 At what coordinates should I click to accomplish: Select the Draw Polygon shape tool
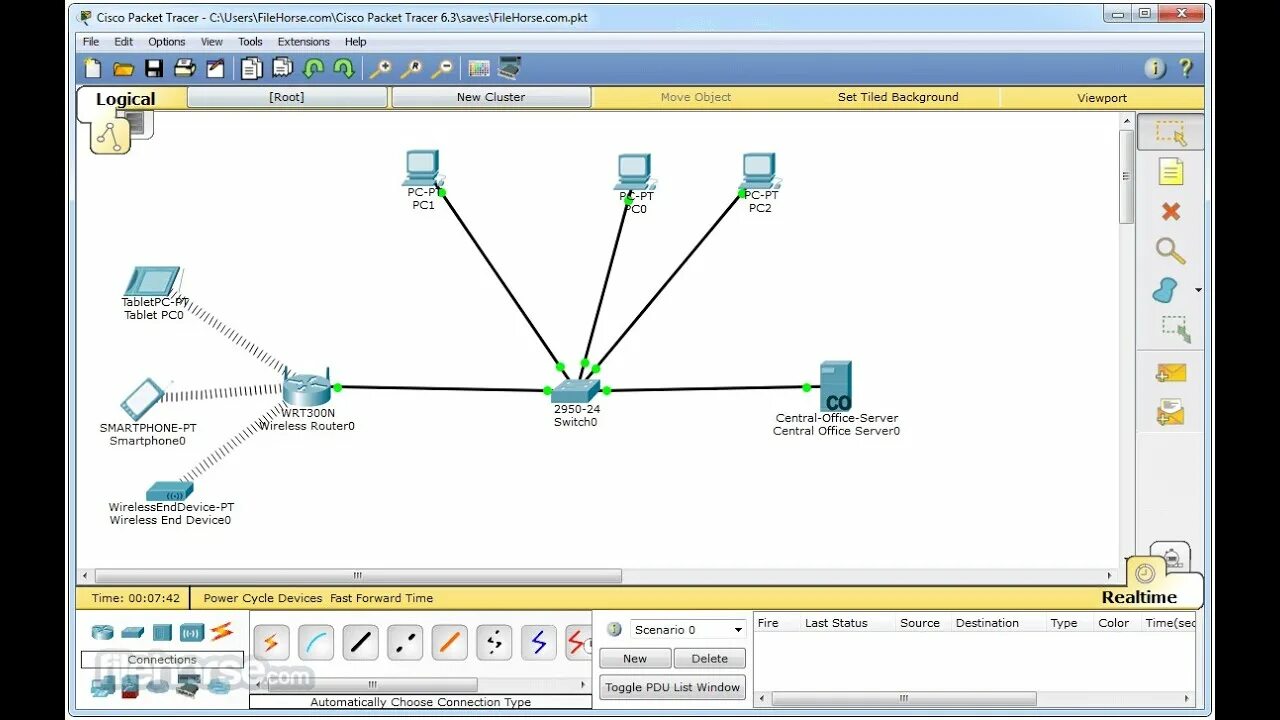1165,291
